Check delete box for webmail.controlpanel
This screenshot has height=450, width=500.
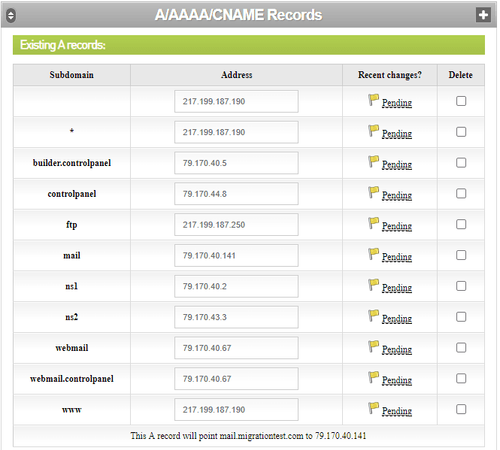click(461, 378)
